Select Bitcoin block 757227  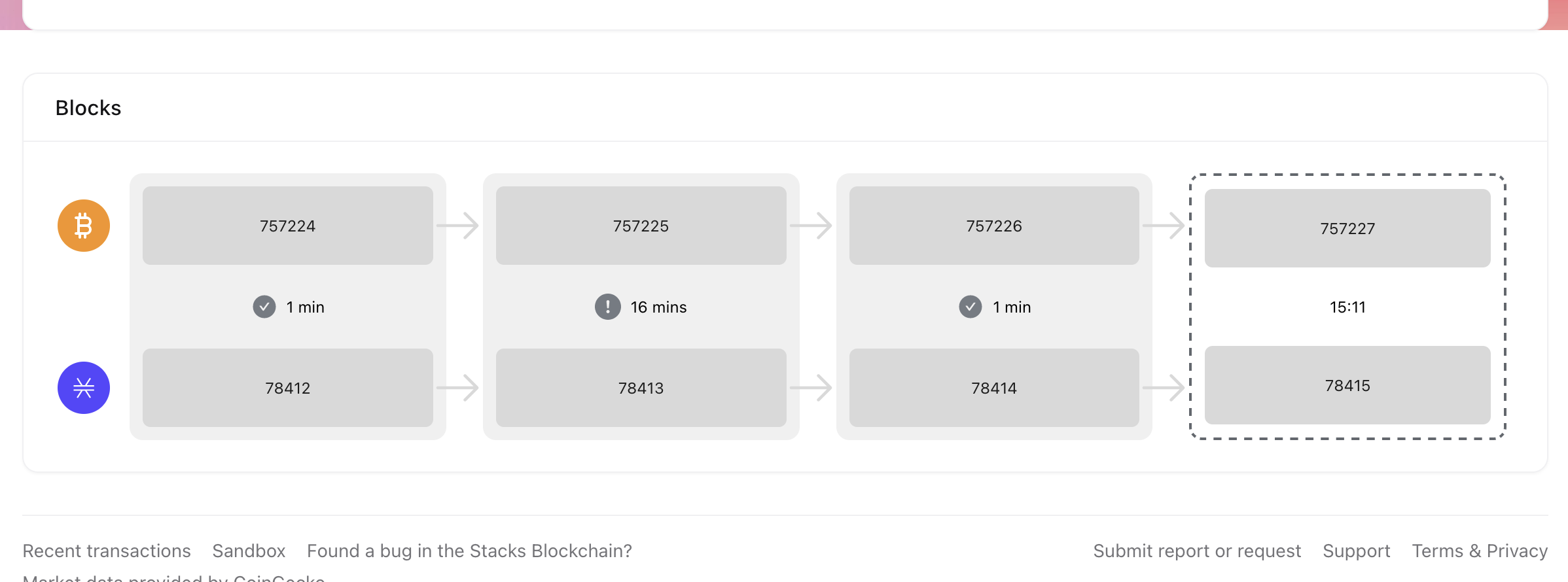point(1347,228)
